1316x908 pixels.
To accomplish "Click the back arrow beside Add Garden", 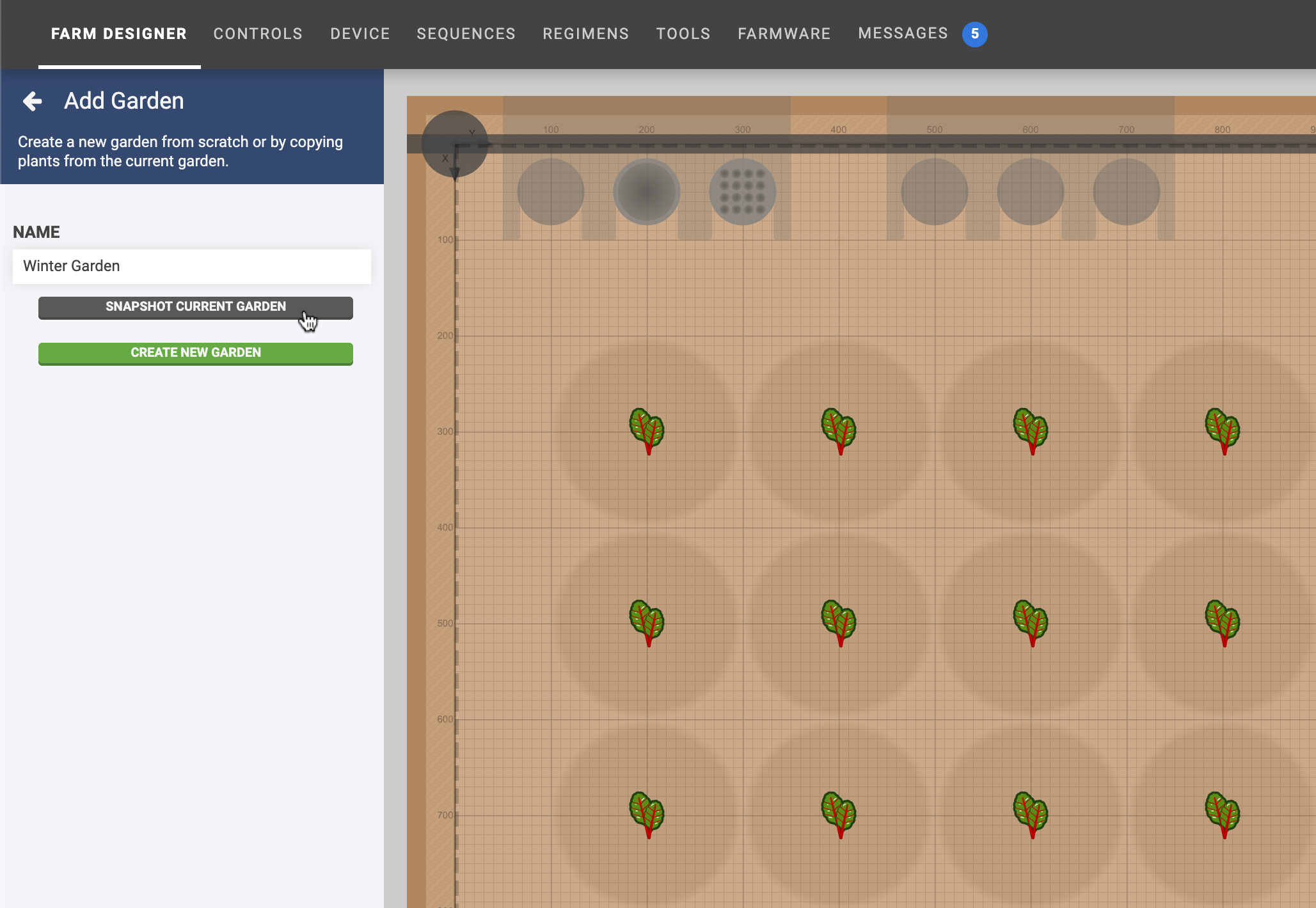I will 33,101.
